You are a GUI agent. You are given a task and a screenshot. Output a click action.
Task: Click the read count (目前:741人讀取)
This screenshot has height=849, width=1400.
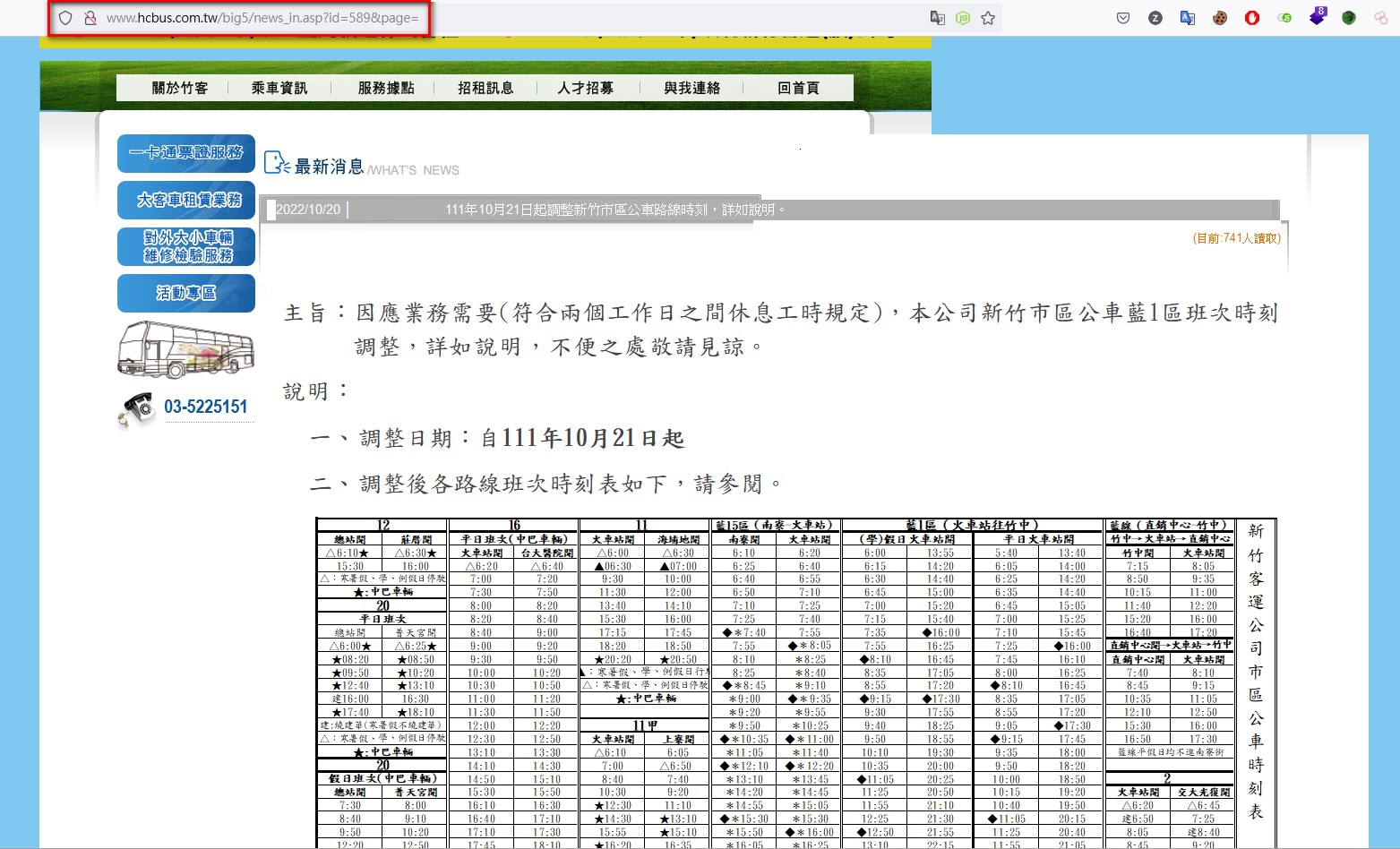[1237, 238]
